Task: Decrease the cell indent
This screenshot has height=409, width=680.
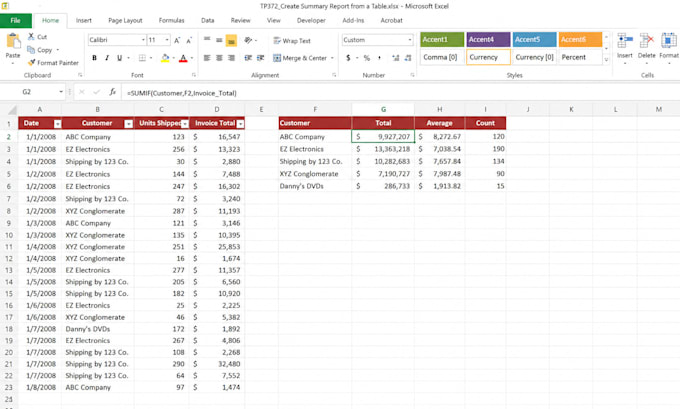Action: point(248,58)
